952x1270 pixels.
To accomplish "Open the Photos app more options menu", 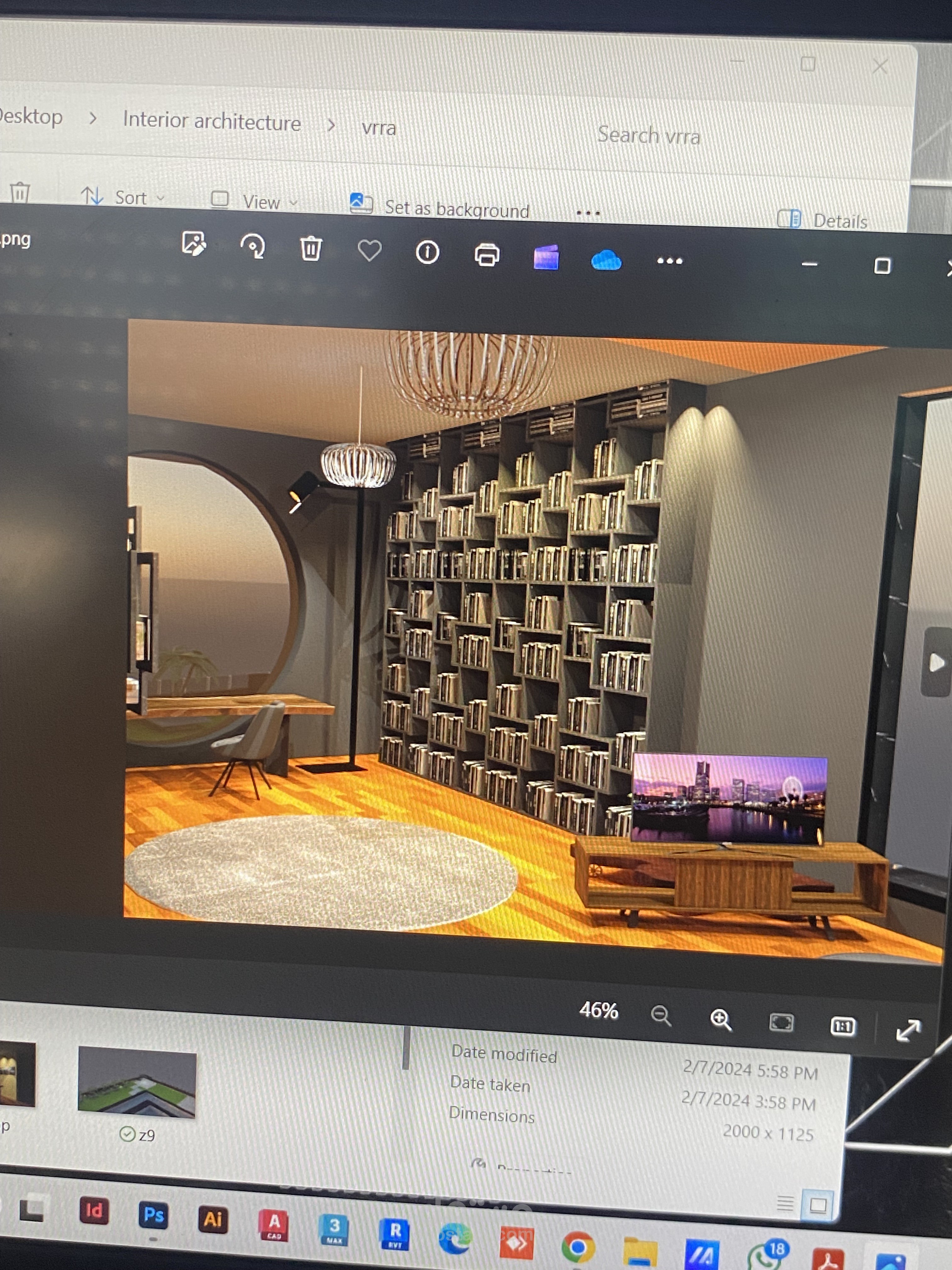I will [670, 261].
